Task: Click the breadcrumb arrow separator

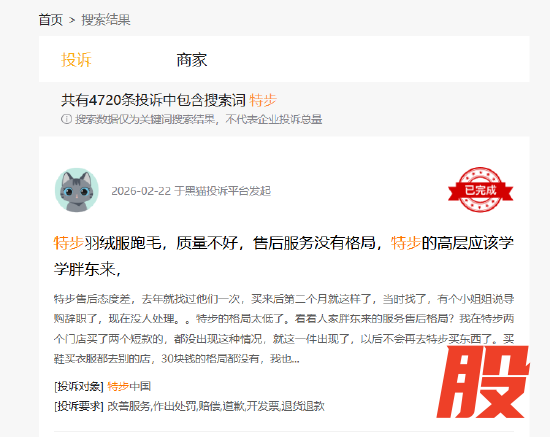Action: coord(72,20)
